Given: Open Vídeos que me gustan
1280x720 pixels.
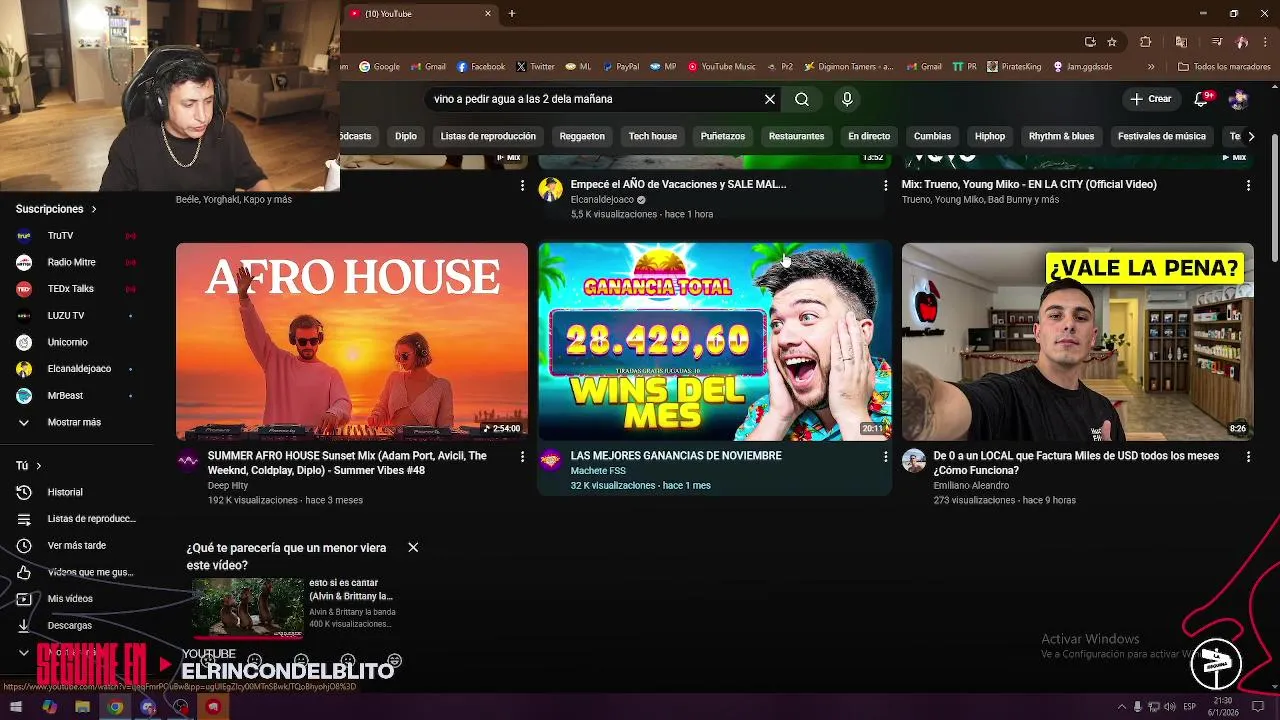Looking at the screenshot, I should pyautogui.click(x=77, y=572).
